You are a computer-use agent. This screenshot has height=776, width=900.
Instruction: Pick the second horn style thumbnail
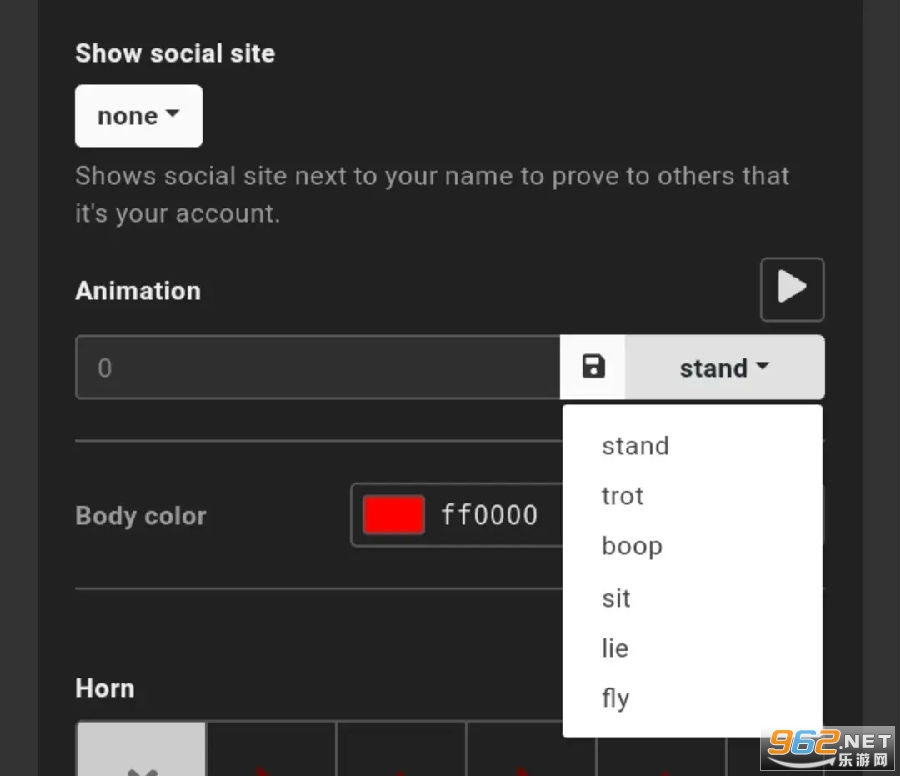click(271, 749)
